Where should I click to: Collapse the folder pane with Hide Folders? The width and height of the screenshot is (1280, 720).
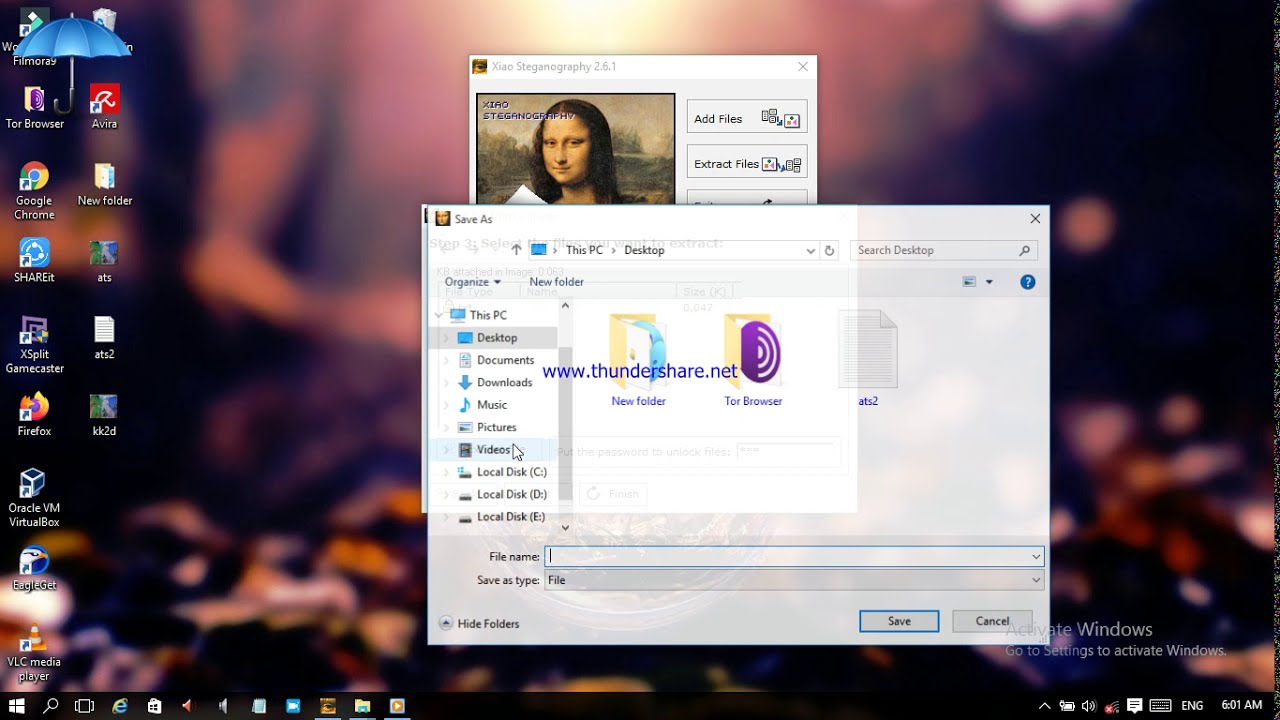[x=479, y=623]
